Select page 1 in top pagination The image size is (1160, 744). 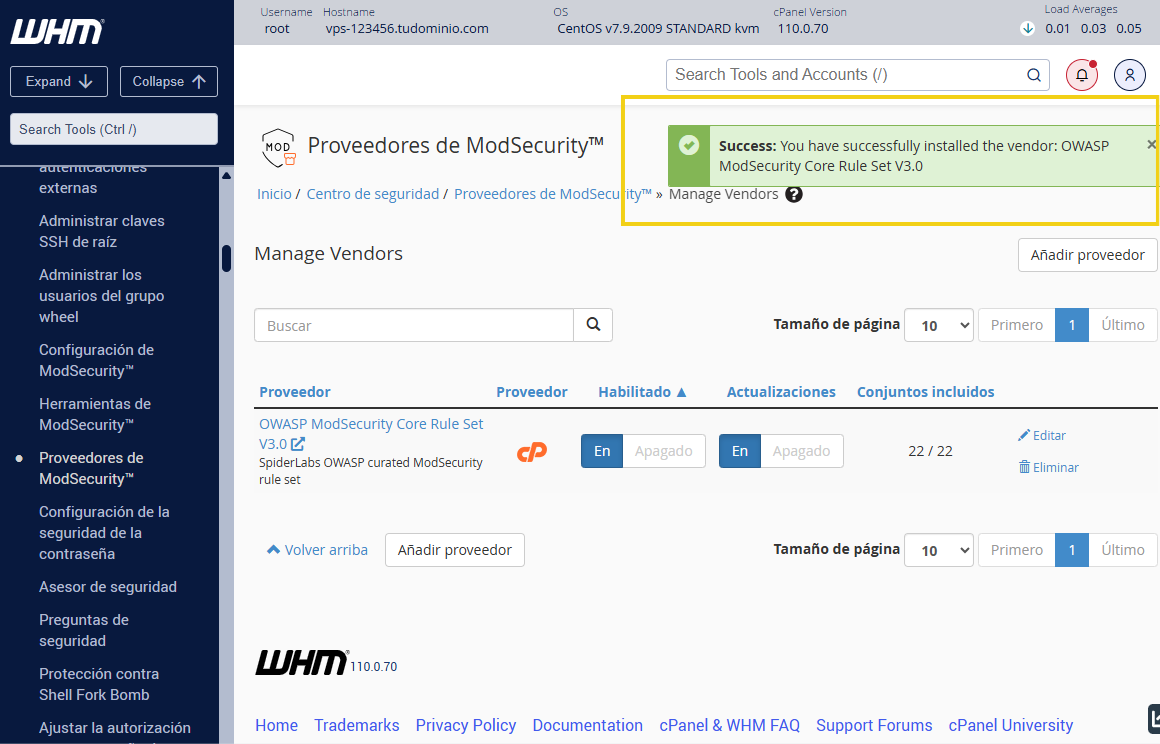(1071, 325)
